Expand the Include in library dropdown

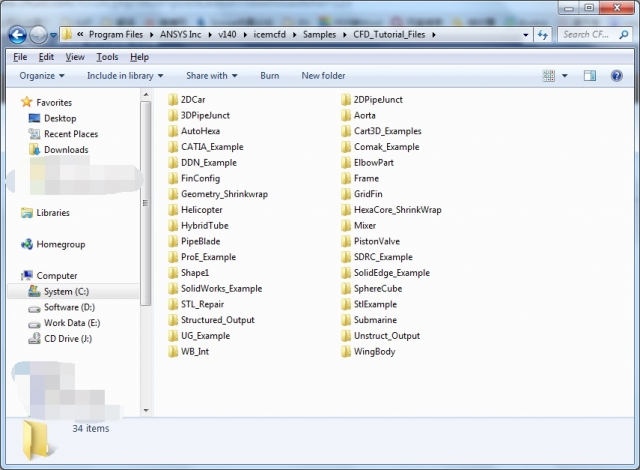click(125, 76)
